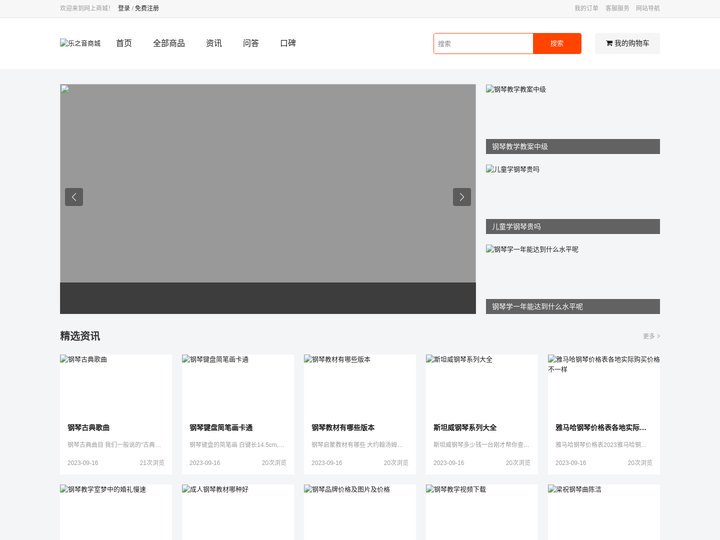The height and width of the screenshot is (540, 720).
Task: Click the 免费注册 link
Action: coord(147,8)
